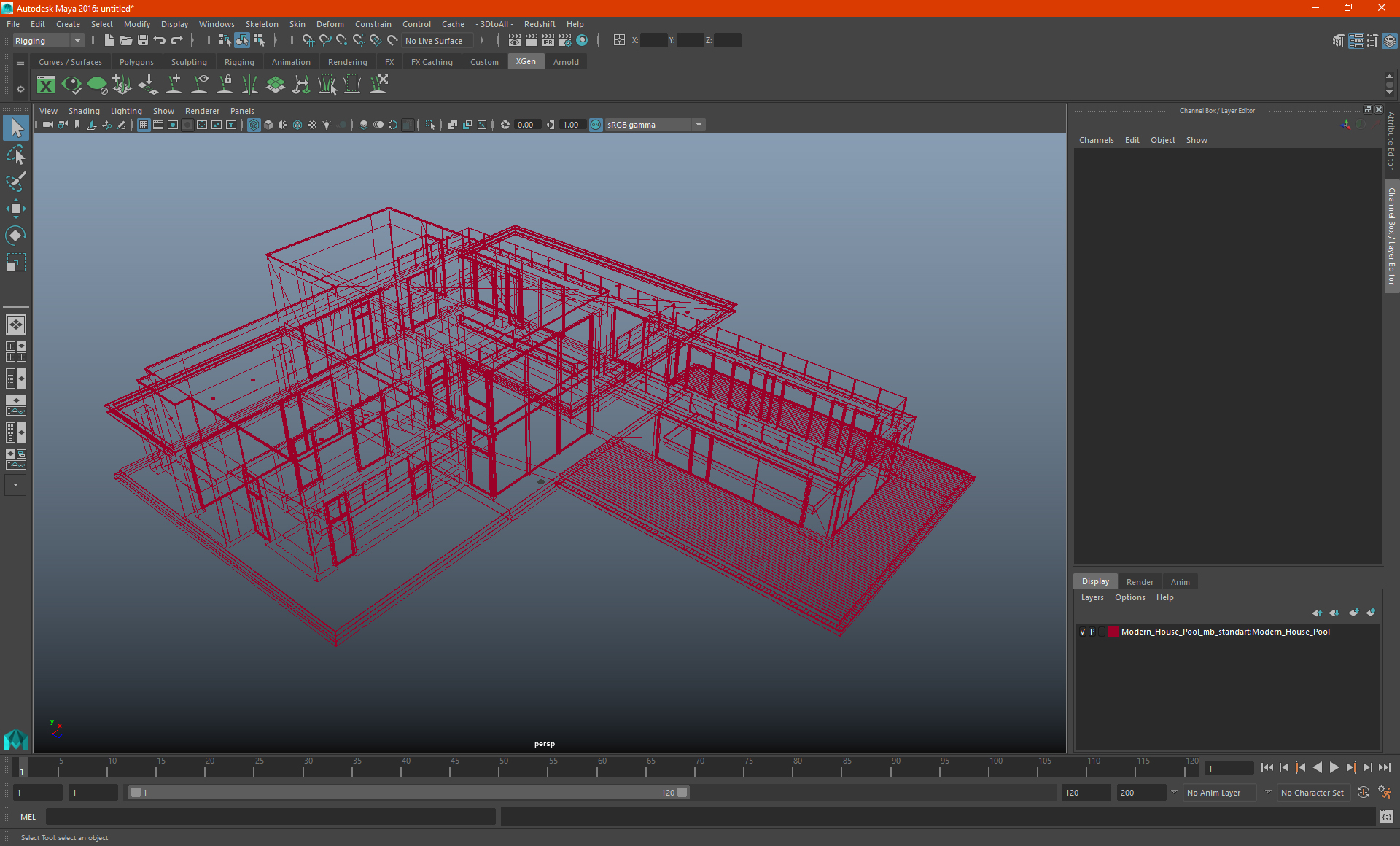Screen dimensions: 1400x846
Task: Click the MEL command input field
Action: [270, 817]
